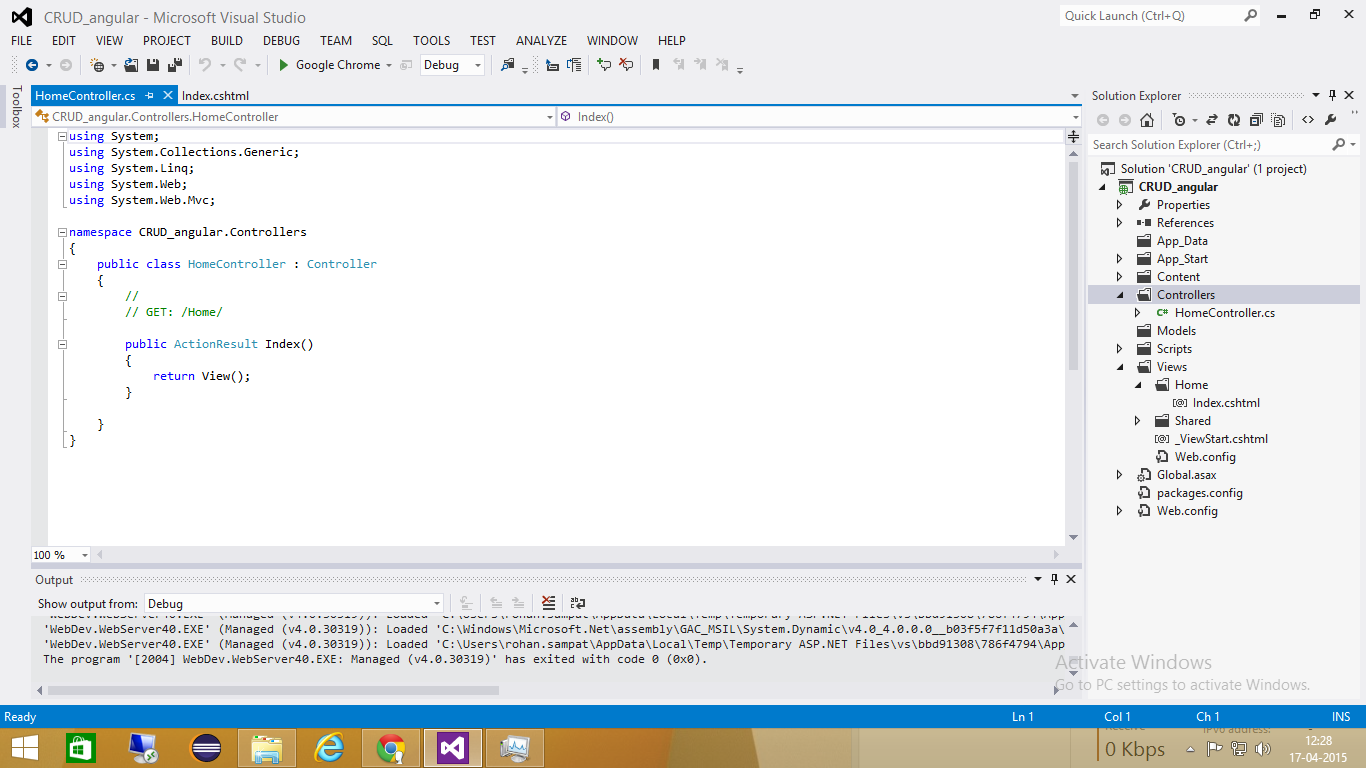Open the BUILD menu

(x=227, y=41)
